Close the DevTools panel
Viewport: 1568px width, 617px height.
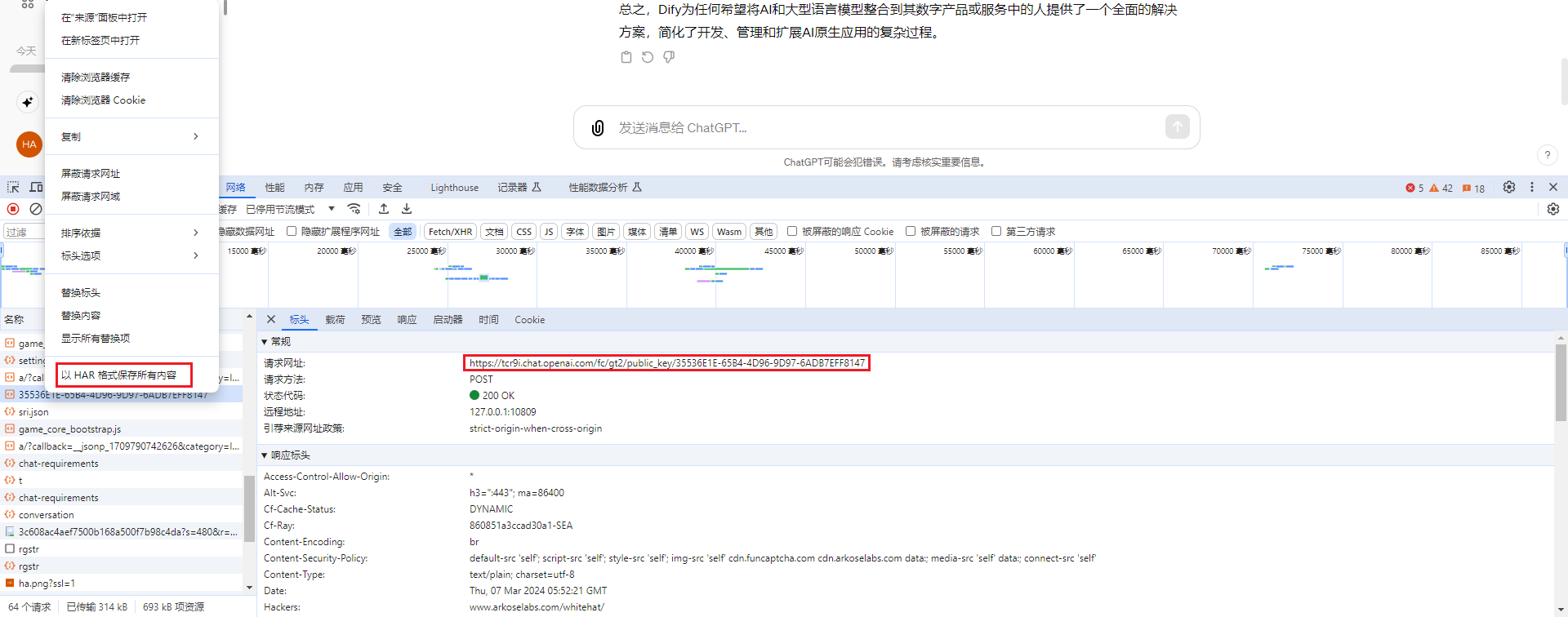coord(1553,187)
